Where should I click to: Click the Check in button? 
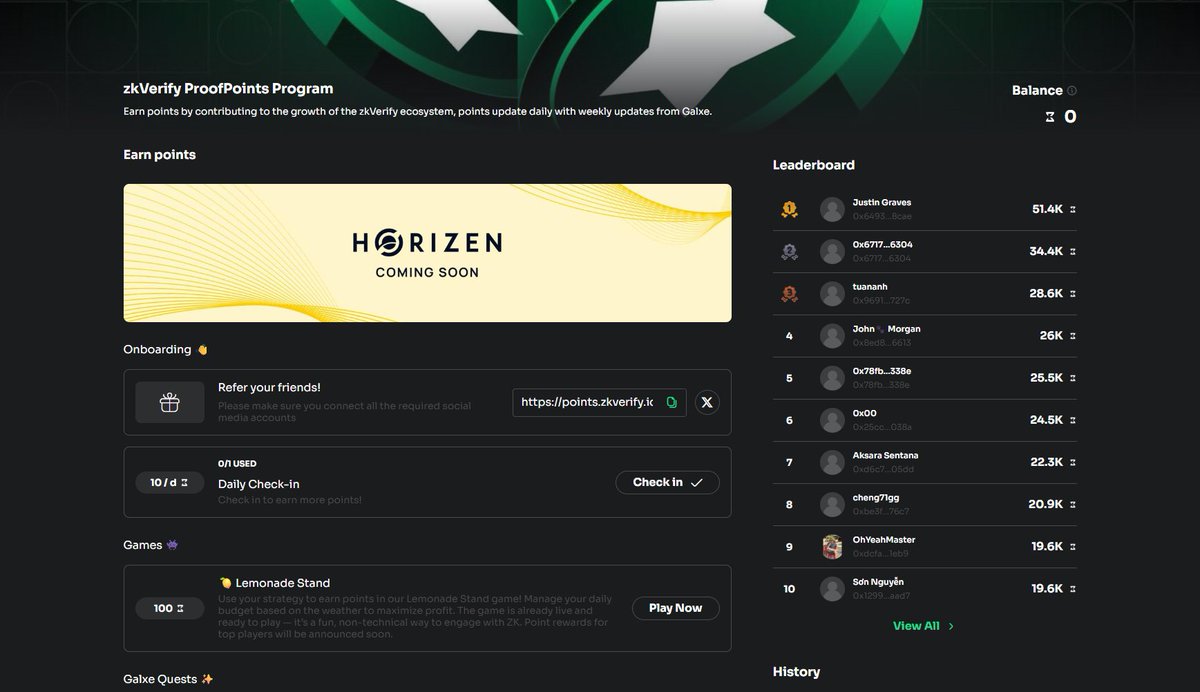(667, 482)
